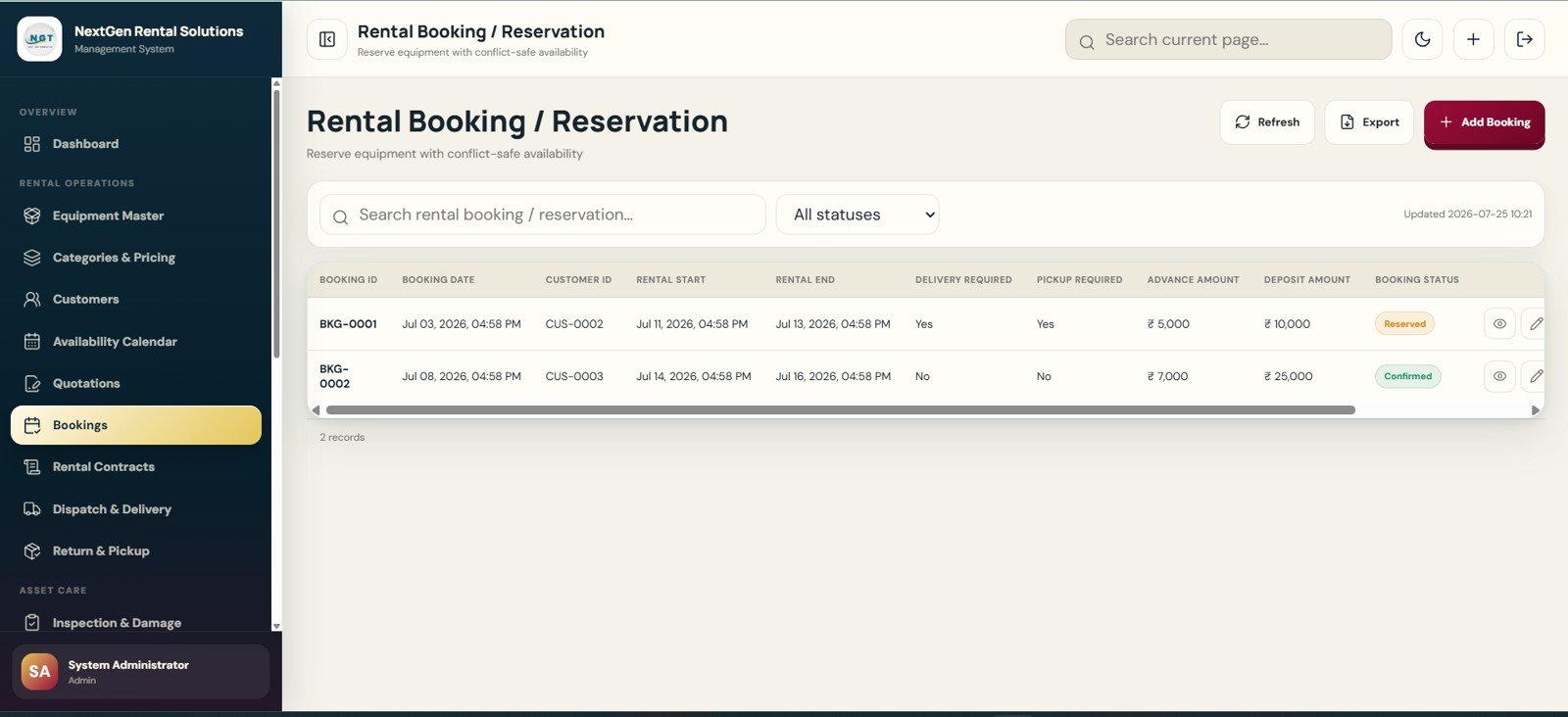Screen dimensions: 1568x717
Task: Click the search magnifier icon in header
Action: 1086,42
